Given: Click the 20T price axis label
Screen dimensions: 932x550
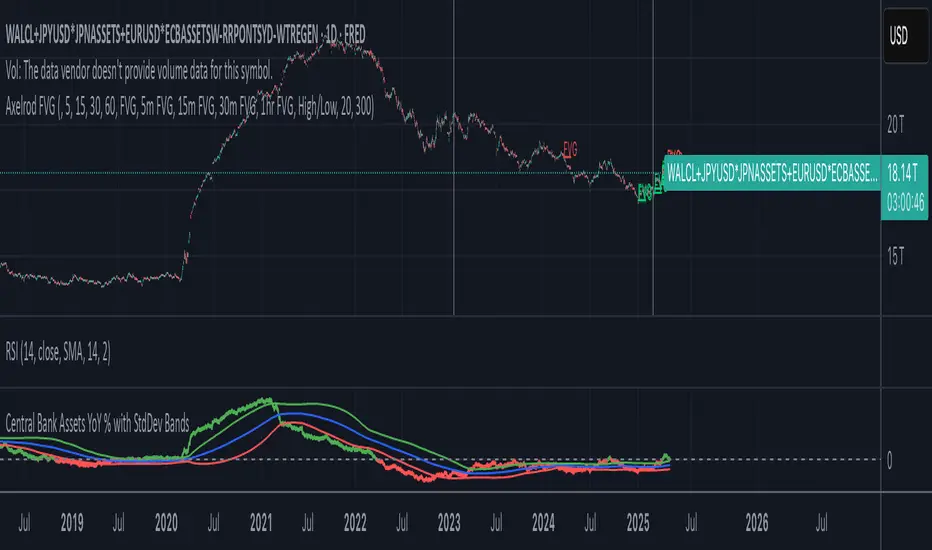Looking at the screenshot, I should [x=895, y=125].
